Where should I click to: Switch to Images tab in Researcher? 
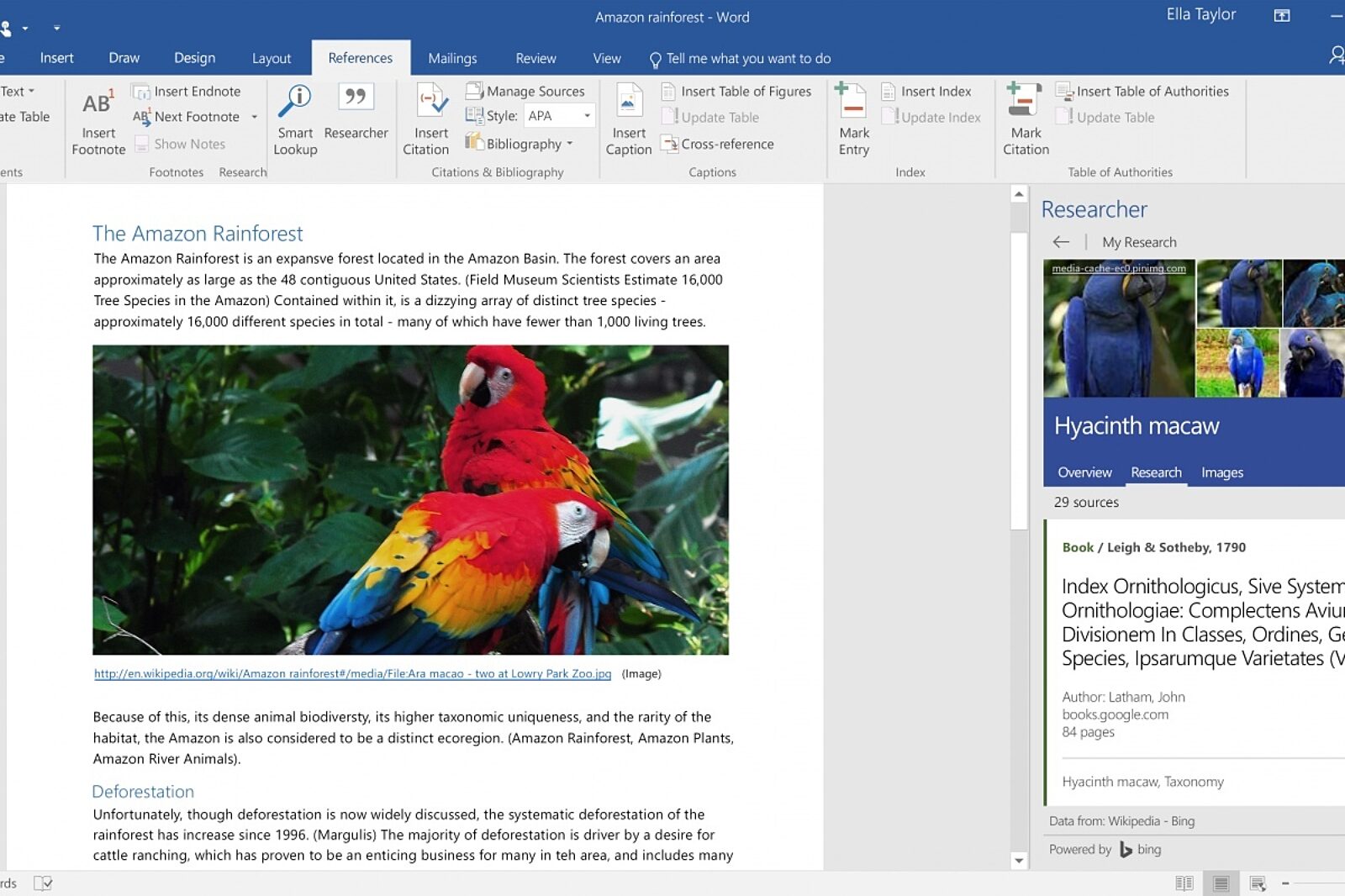pyautogui.click(x=1221, y=472)
